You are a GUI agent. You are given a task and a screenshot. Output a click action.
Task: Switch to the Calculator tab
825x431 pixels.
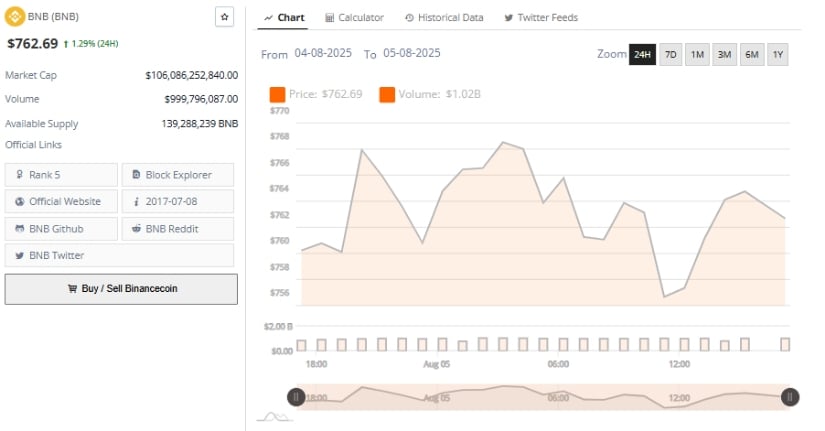[354, 17]
